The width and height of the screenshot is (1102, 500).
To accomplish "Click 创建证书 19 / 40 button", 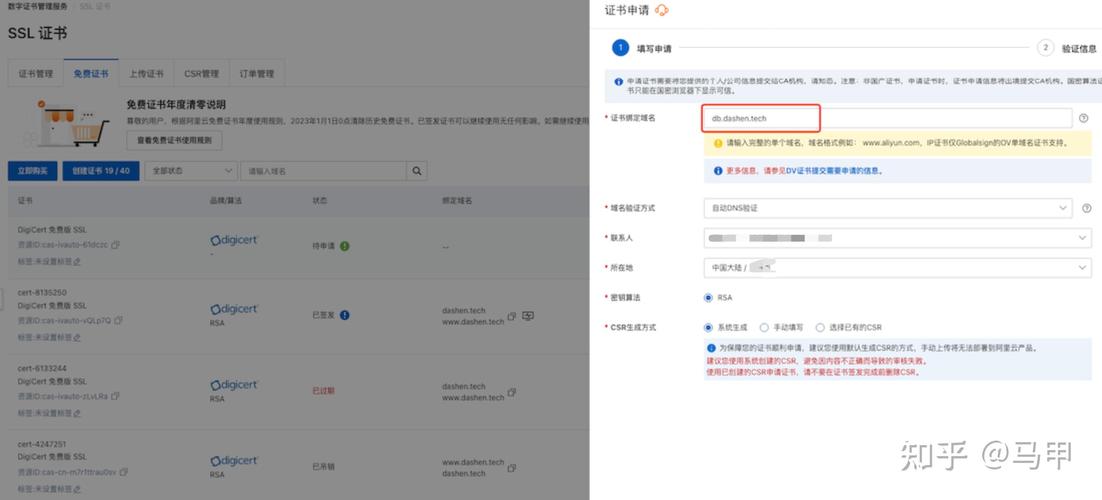I will pyautogui.click(x=101, y=171).
